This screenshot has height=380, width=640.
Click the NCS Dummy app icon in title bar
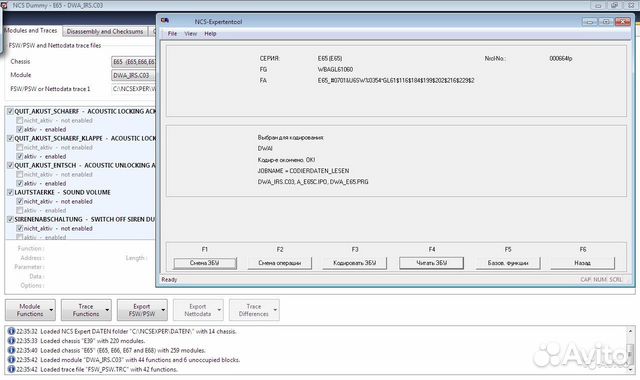4,5
